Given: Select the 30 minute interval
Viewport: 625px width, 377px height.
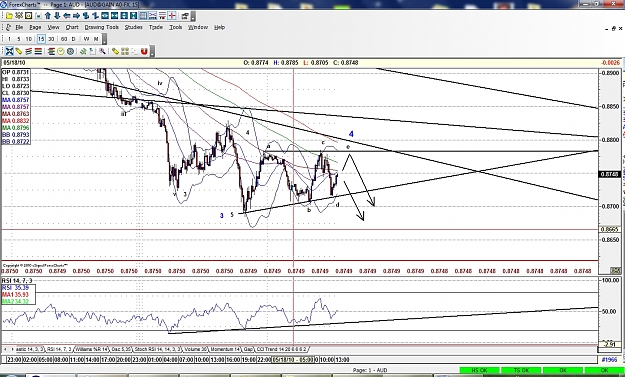Looking at the screenshot, I should pyautogui.click(x=51, y=39).
